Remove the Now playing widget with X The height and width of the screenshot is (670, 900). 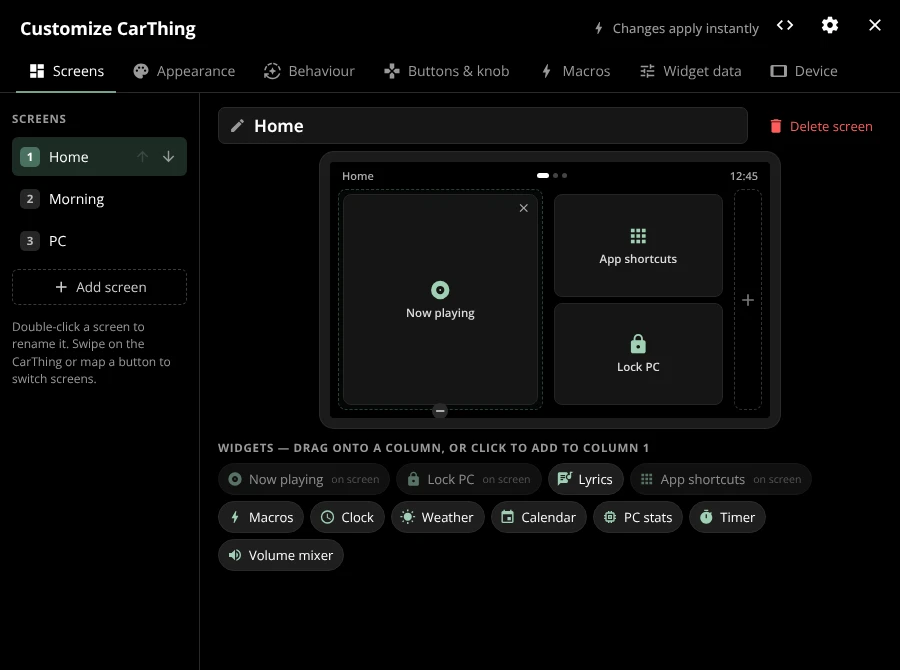click(523, 208)
